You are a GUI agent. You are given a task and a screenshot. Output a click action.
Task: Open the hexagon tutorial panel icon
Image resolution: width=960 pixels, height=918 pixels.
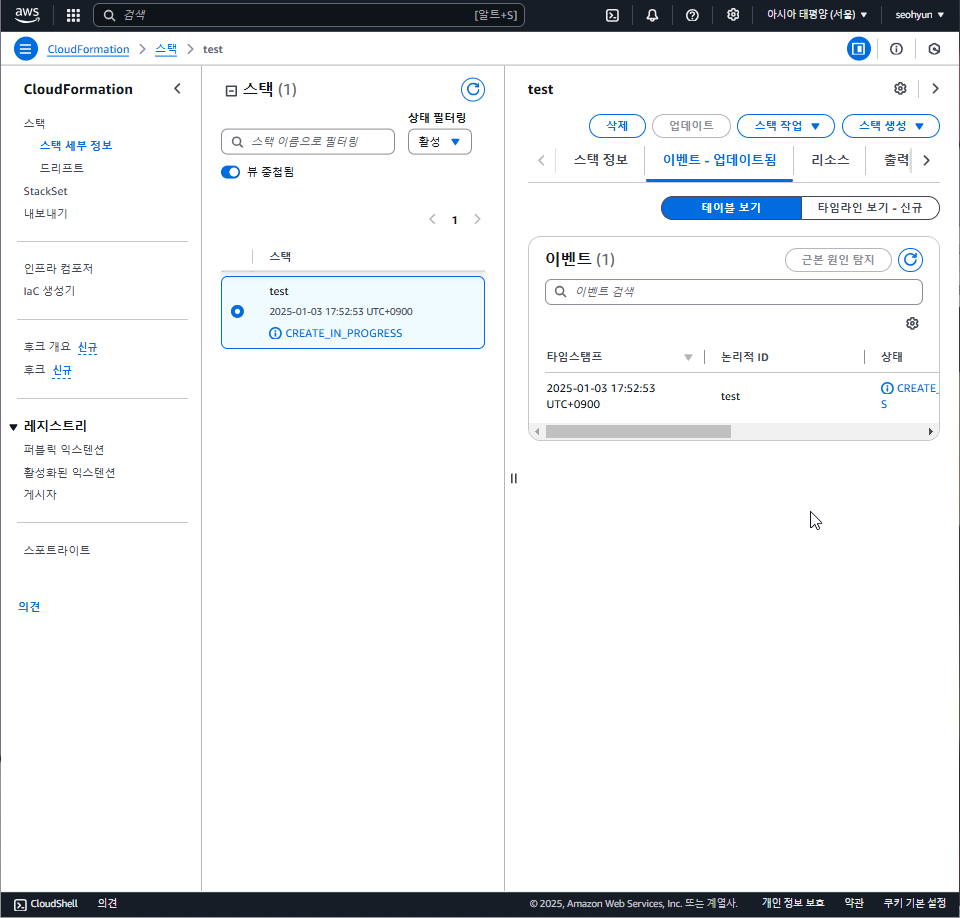934,49
